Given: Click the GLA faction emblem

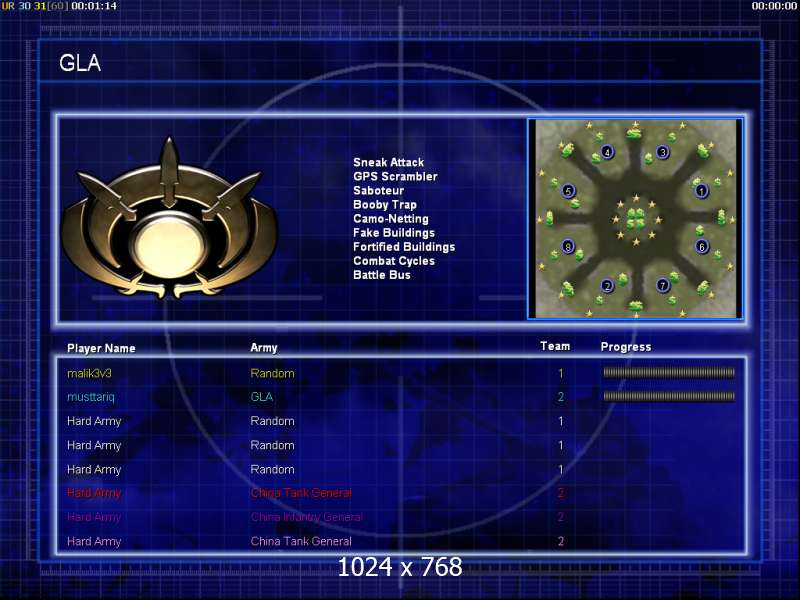Looking at the screenshot, I should point(169,218).
